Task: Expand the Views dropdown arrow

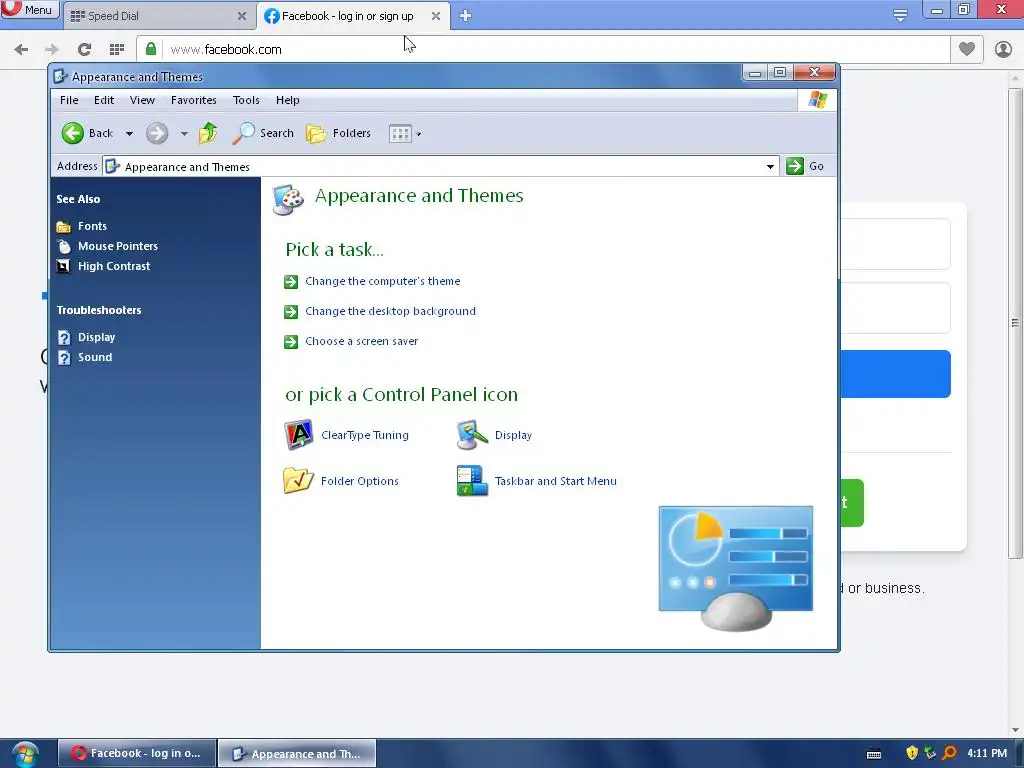Action: click(419, 135)
